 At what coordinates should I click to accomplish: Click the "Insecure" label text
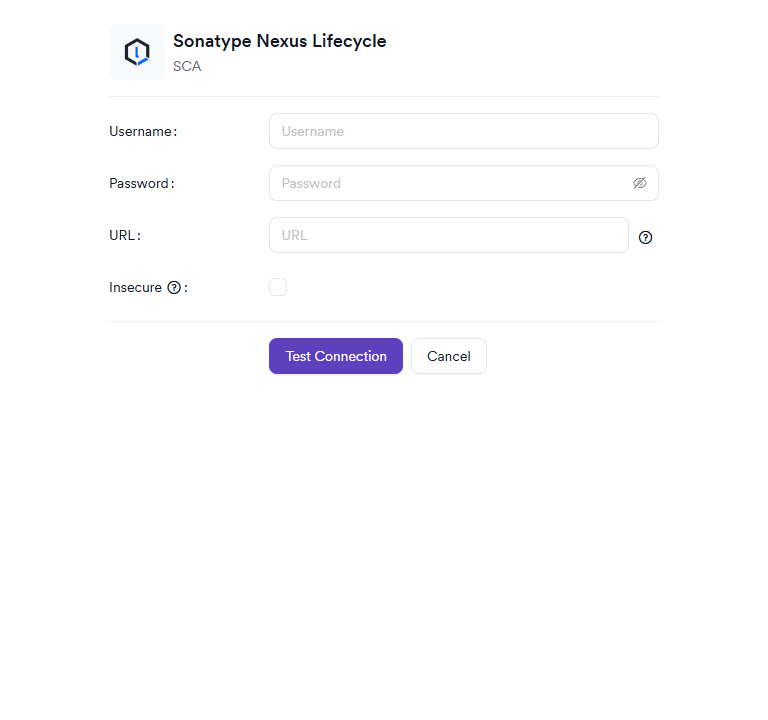135,288
